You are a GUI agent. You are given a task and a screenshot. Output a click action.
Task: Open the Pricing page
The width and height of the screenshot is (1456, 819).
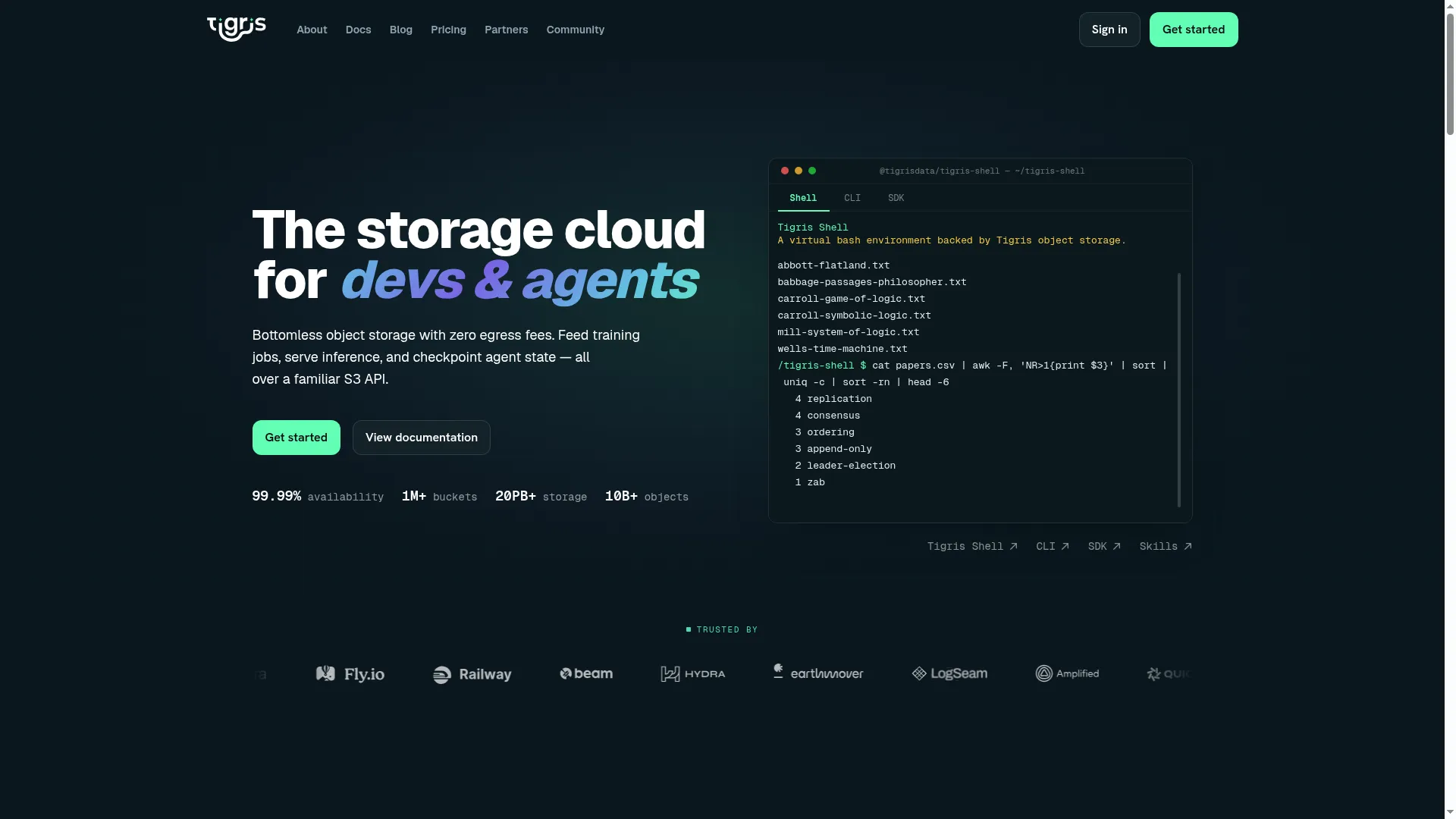448,30
